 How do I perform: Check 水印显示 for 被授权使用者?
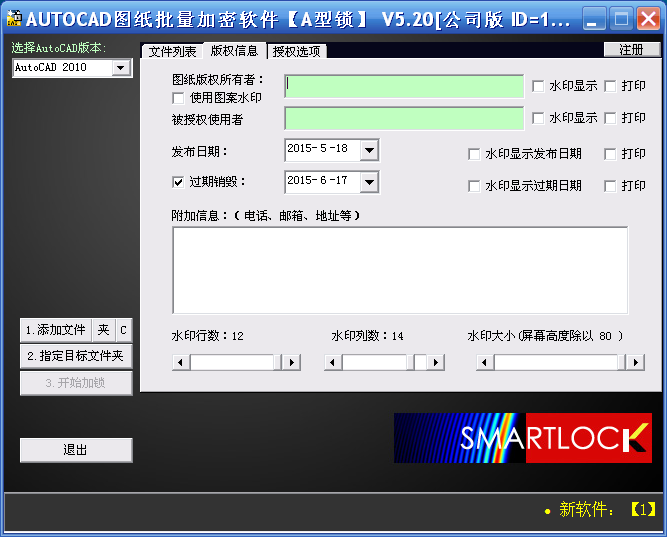(538, 118)
